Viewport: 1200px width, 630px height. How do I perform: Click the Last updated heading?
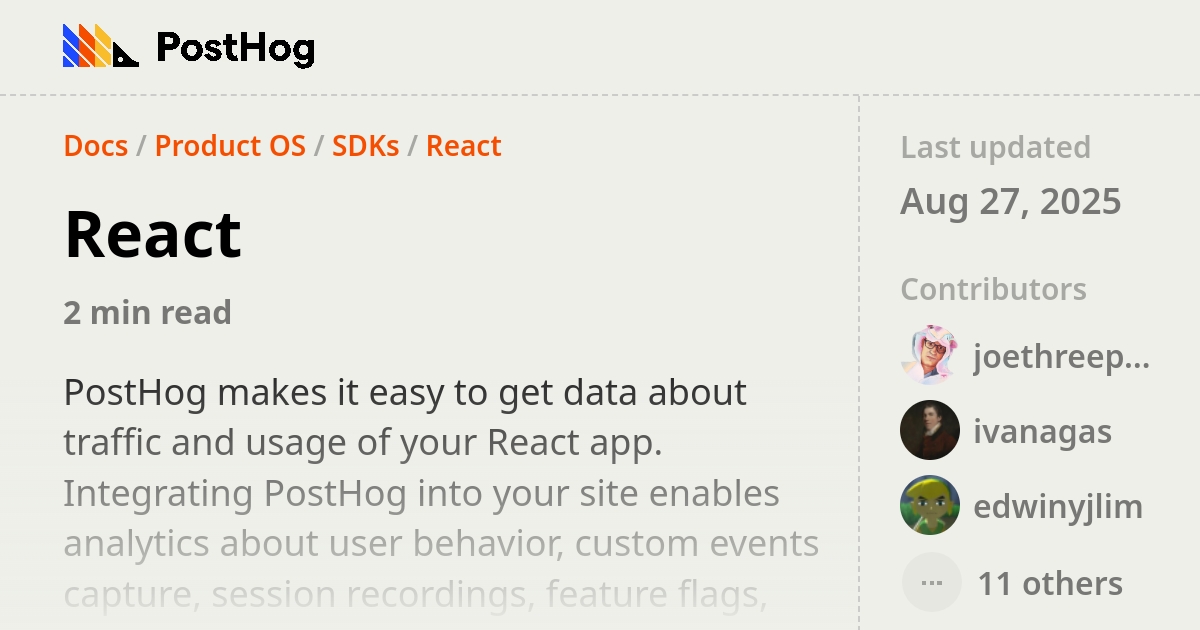click(x=995, y=147)
